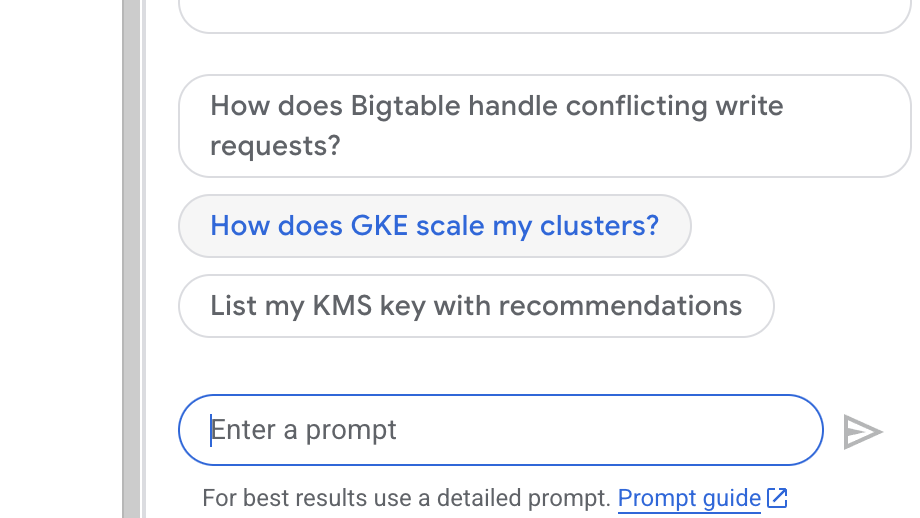
Task: Click the external link icon beside Prompt guide
Action: click(x=777, y=497)
